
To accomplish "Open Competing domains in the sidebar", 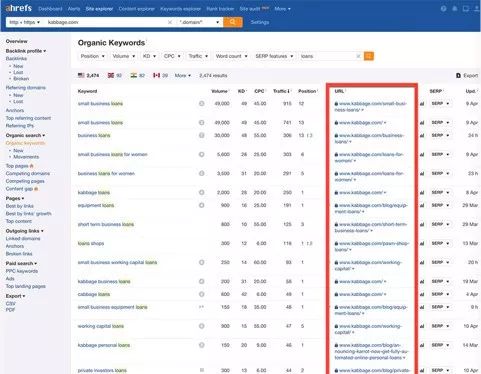I will (x=28, y=173).
